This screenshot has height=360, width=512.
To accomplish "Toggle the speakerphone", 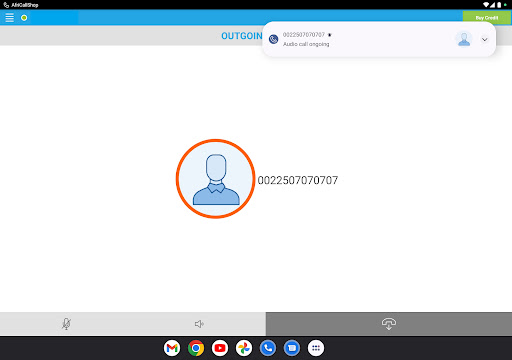I will click(x=199, y=324).
